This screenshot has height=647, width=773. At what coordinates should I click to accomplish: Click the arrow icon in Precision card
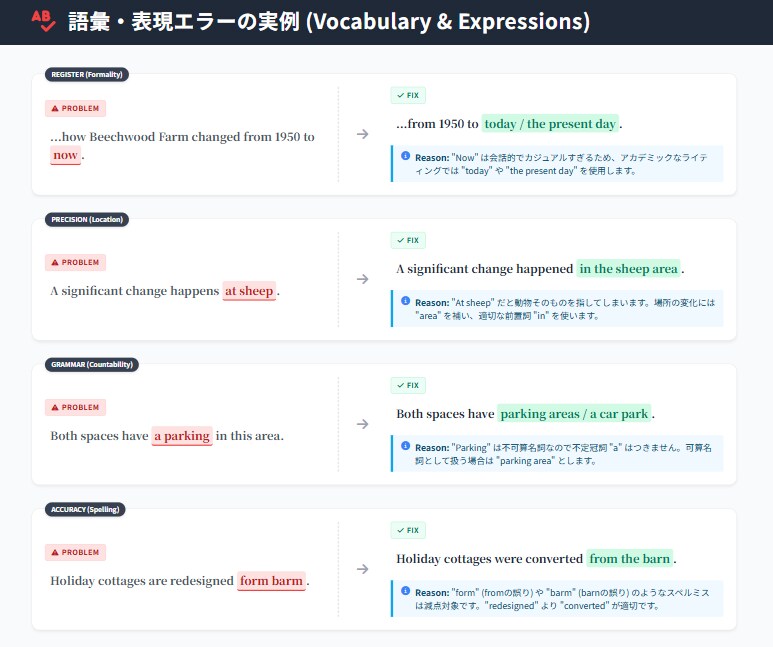(x=362, y=279)
